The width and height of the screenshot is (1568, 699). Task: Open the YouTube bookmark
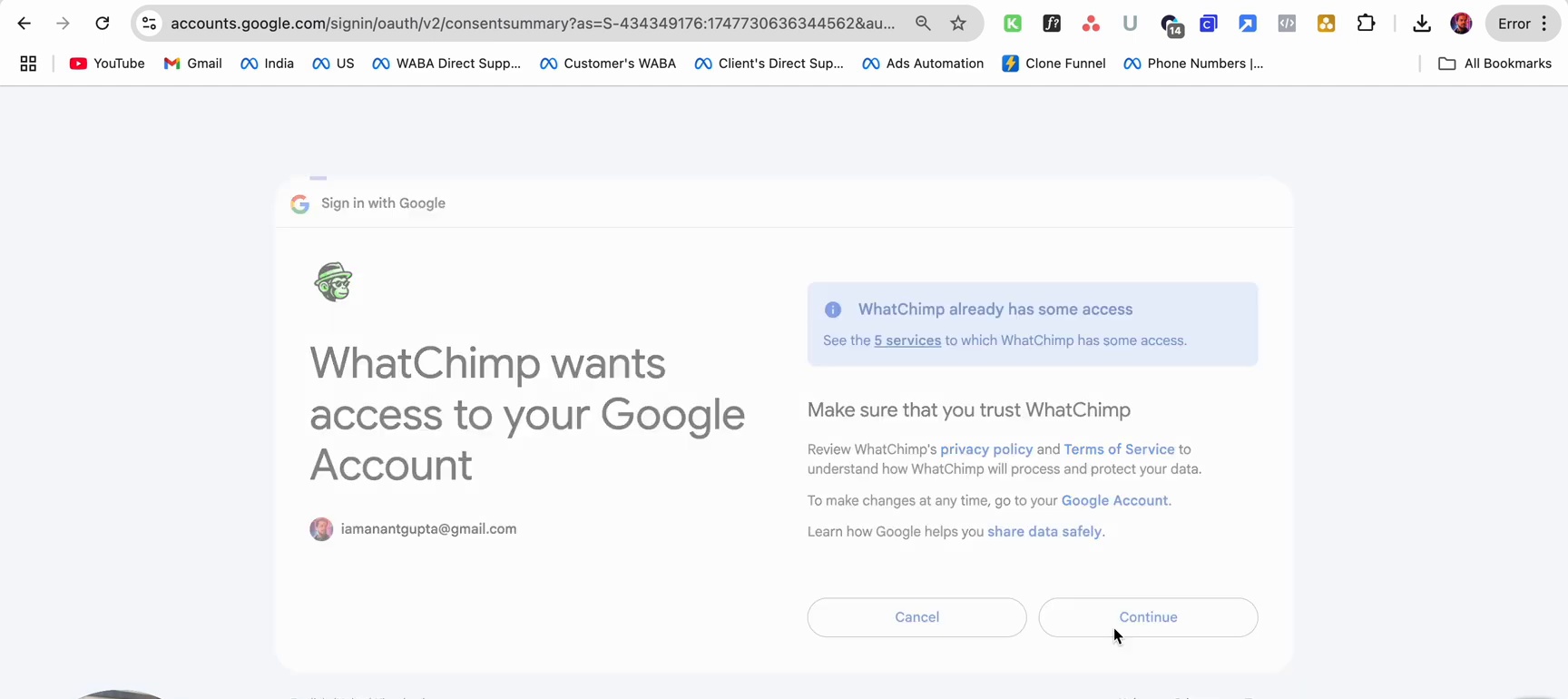pyautogui.click(x=107, y=64)
